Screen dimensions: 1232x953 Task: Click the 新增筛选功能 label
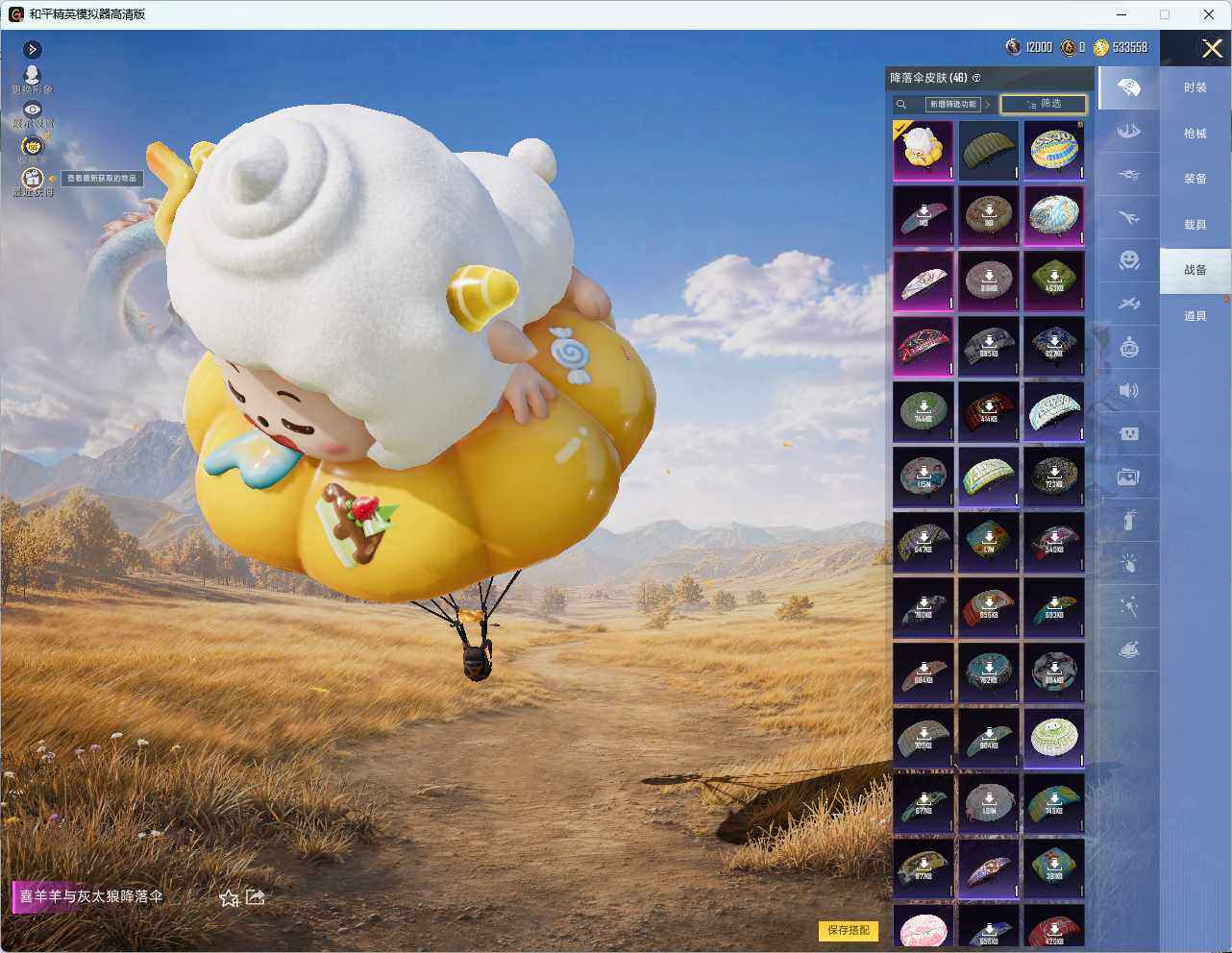tap(952, 104)
